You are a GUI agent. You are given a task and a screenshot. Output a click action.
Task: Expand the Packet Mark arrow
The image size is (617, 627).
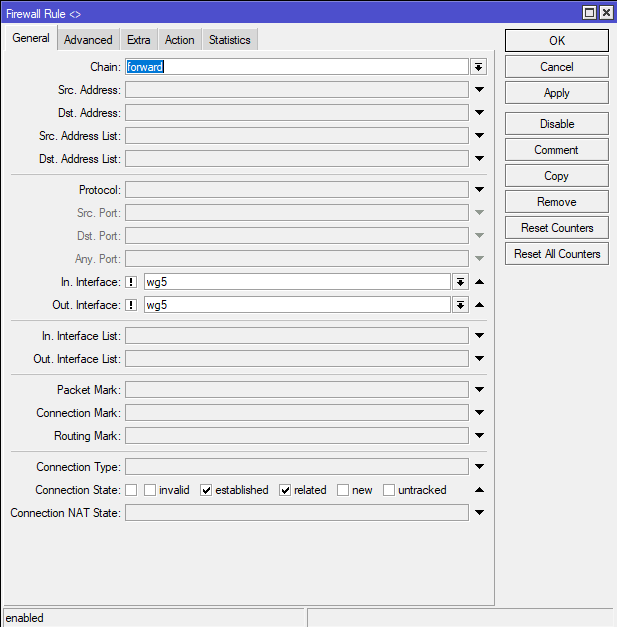click(479, 389)
